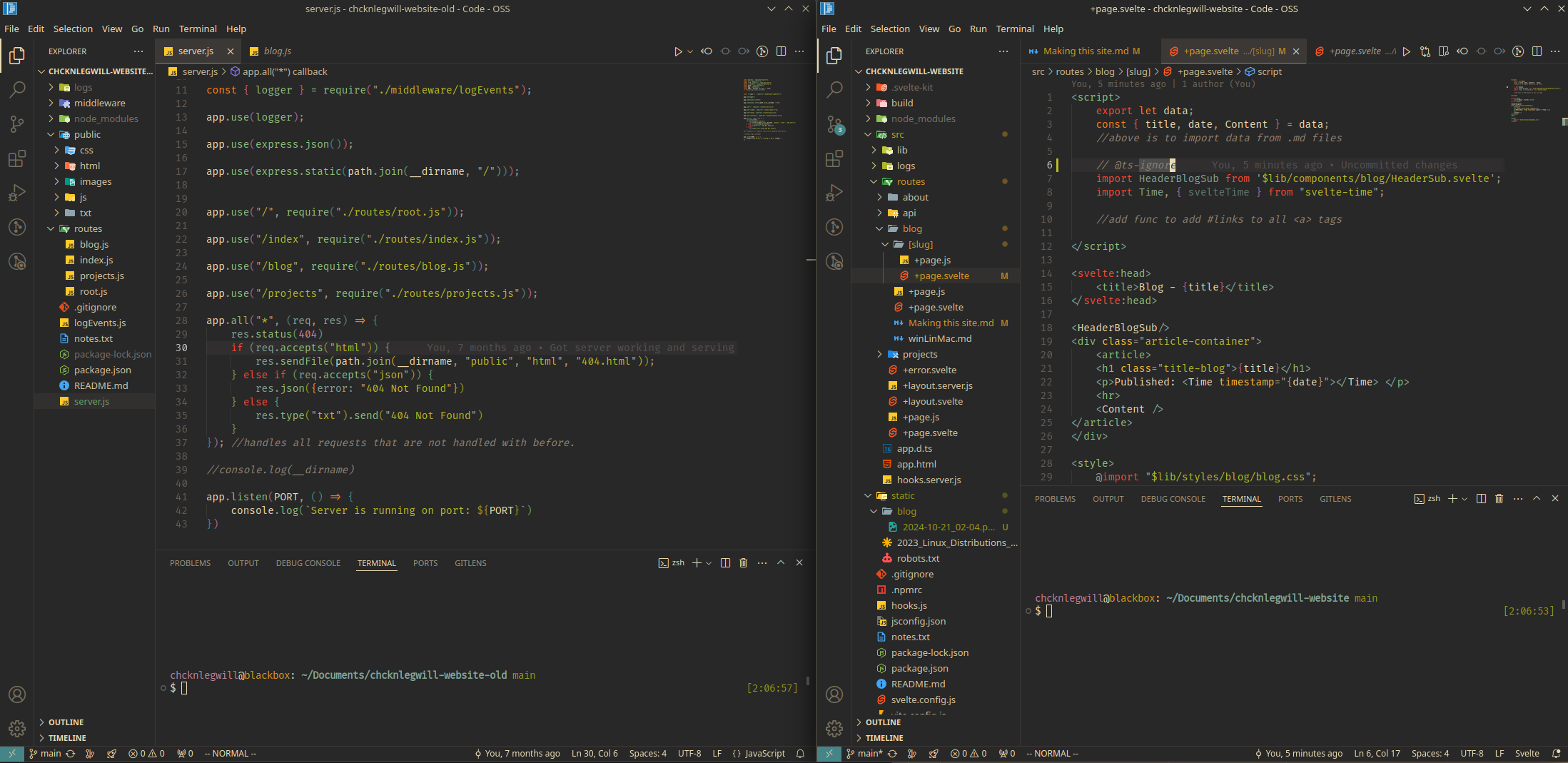The height and width of the screenshot is (763, 1568).
Task: Collapse the public folder in left explorer
Action: pyautogui.click(x=94, y=135)
